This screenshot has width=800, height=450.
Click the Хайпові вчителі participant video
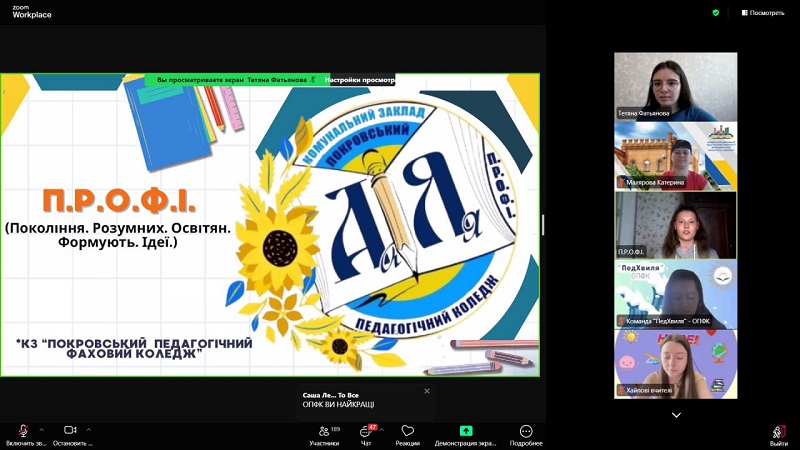(675, 363)
